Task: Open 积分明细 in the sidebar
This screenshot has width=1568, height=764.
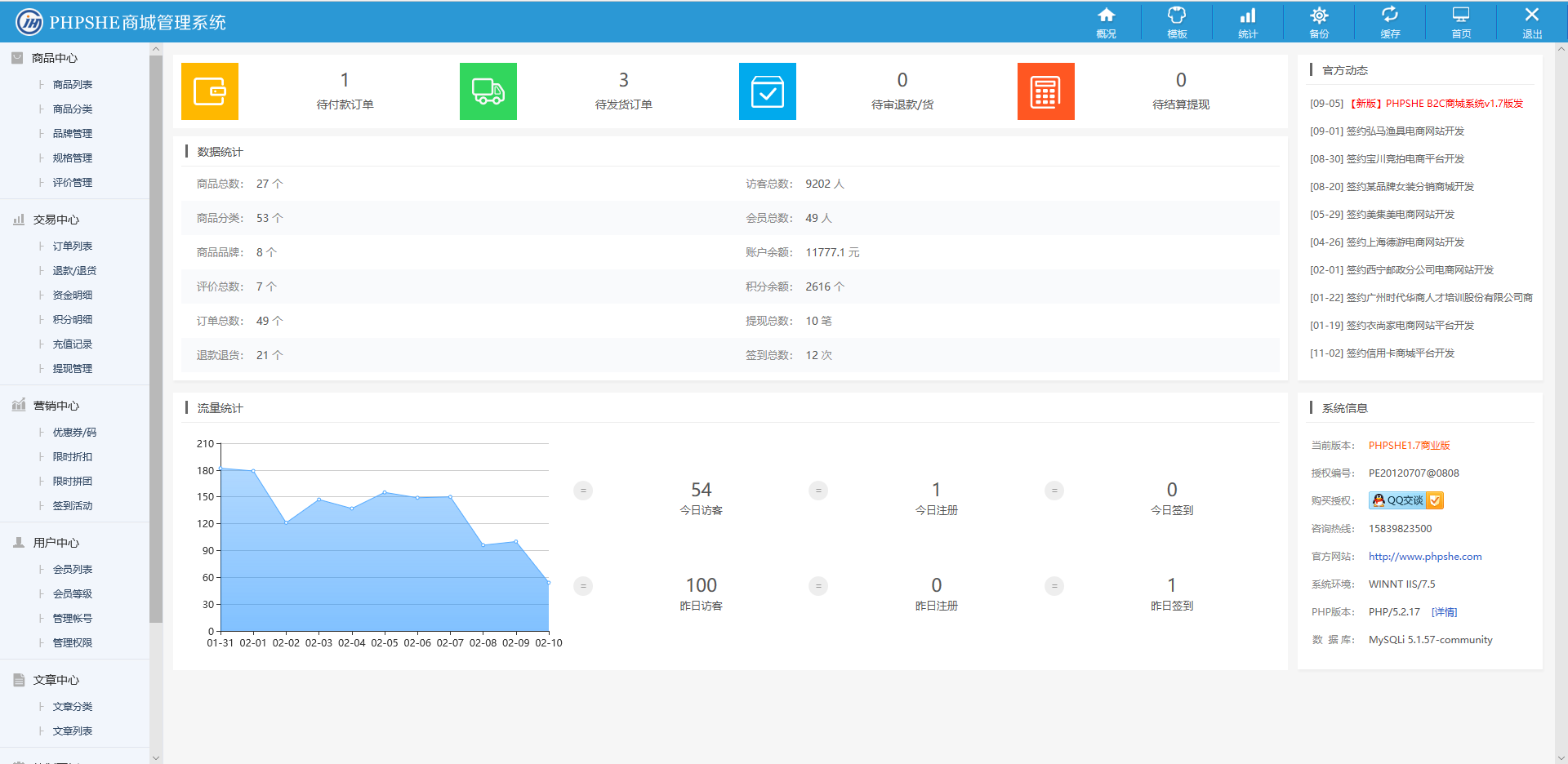Action: click(x=73, y=320)
